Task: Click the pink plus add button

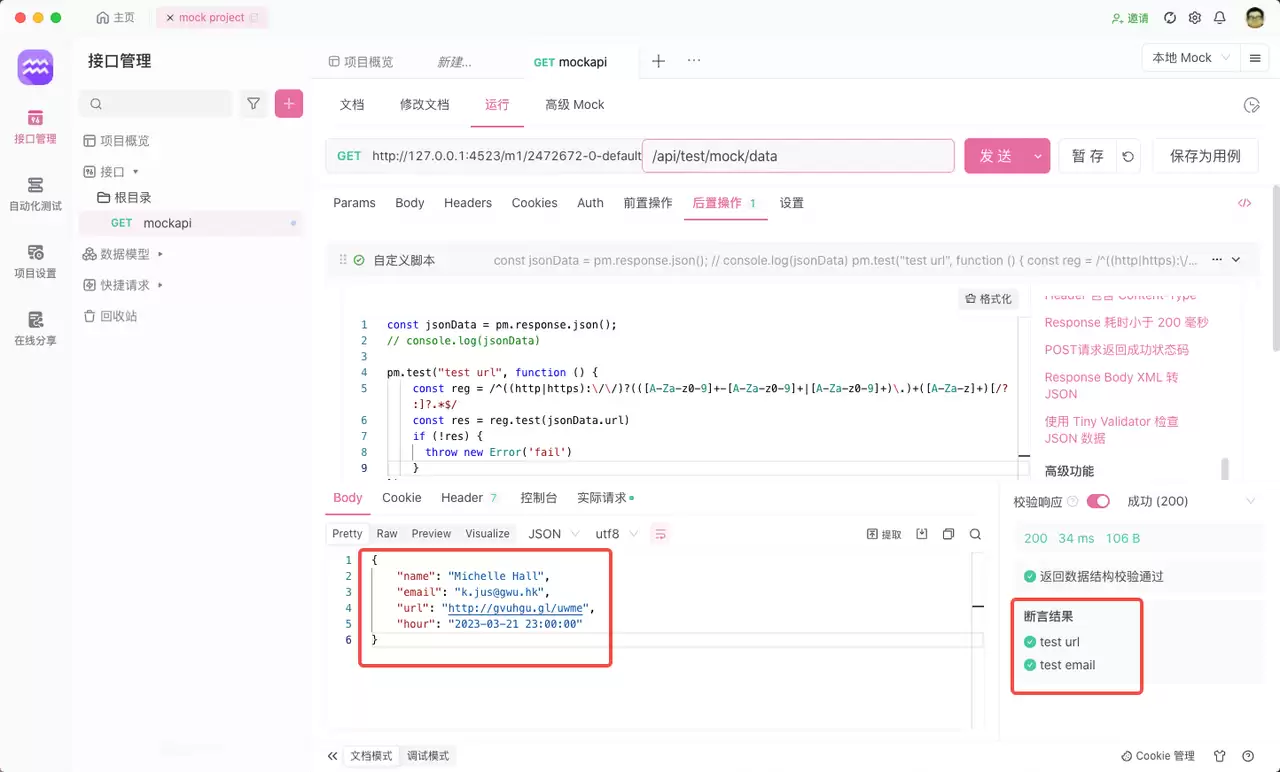Action: coord(289,103)
